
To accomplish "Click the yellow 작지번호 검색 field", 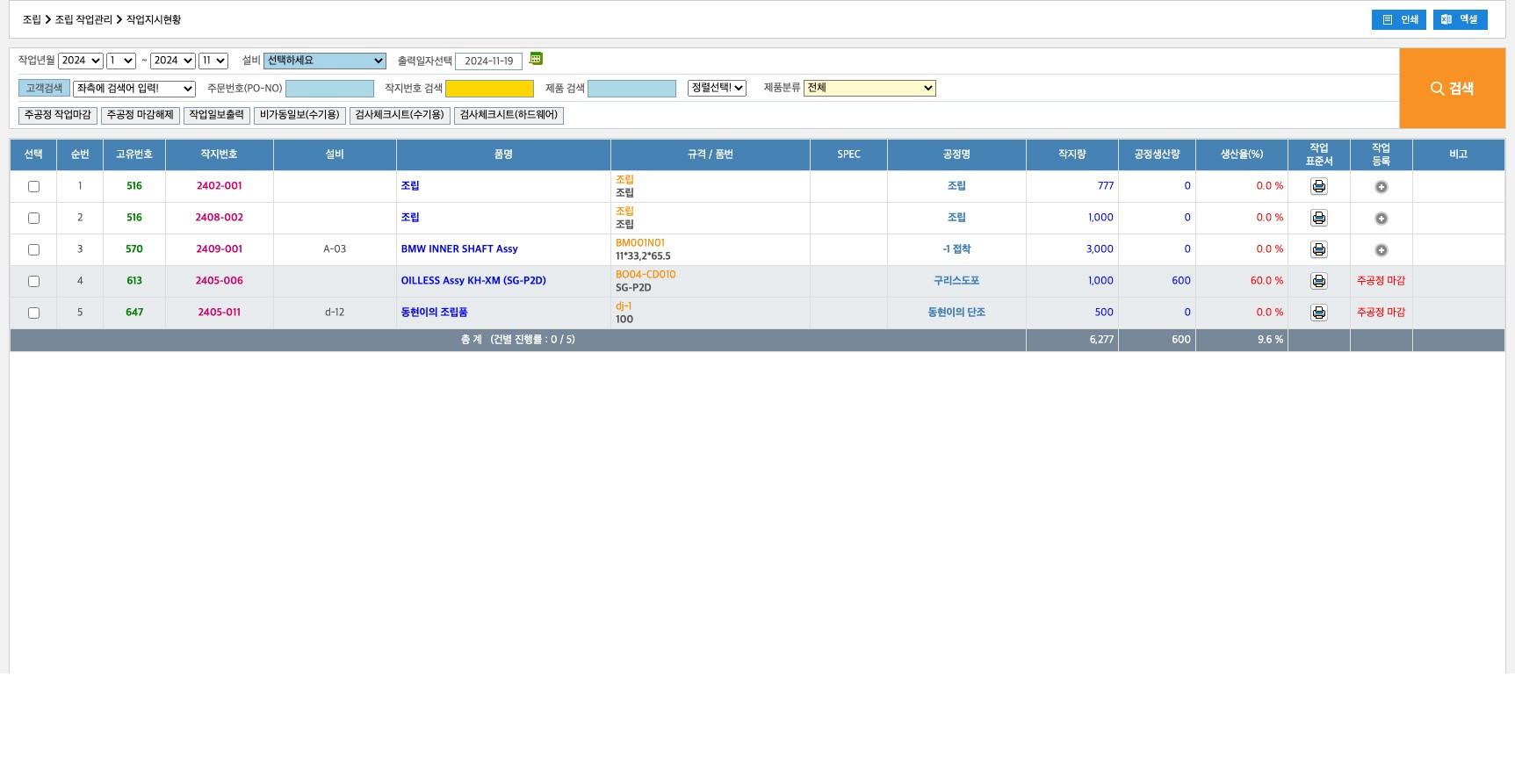I will point(489,89).
